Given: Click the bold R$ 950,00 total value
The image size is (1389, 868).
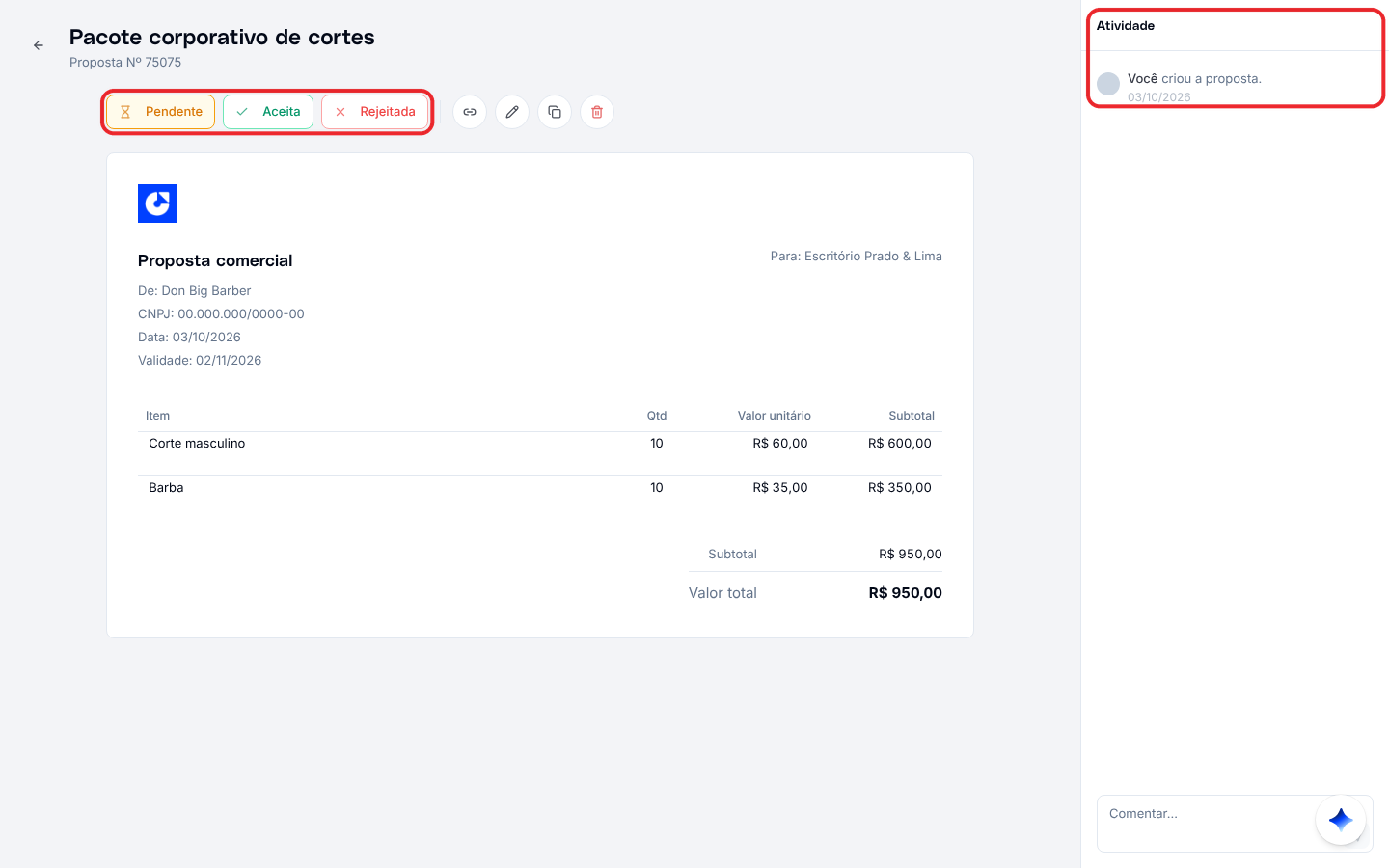Looking at the screenshot, I should click(906, 593).
